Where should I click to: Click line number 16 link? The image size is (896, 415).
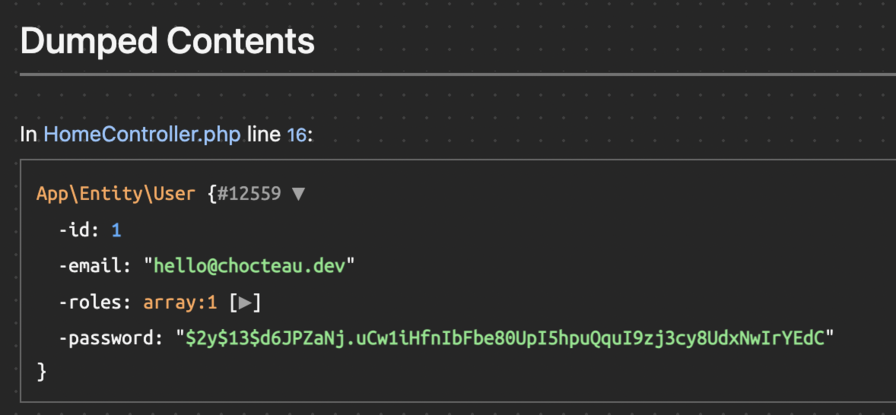tap(296, 134)
